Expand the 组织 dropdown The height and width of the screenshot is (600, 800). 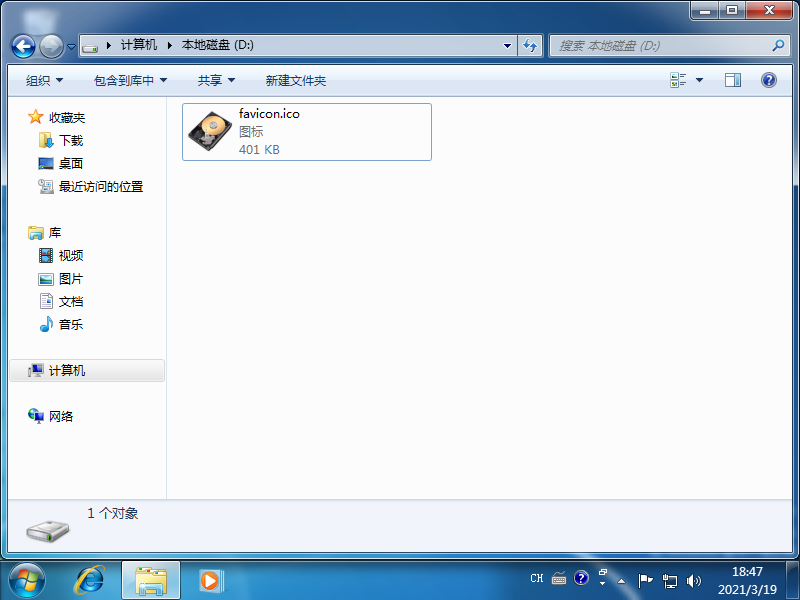(x=44, y=80)
